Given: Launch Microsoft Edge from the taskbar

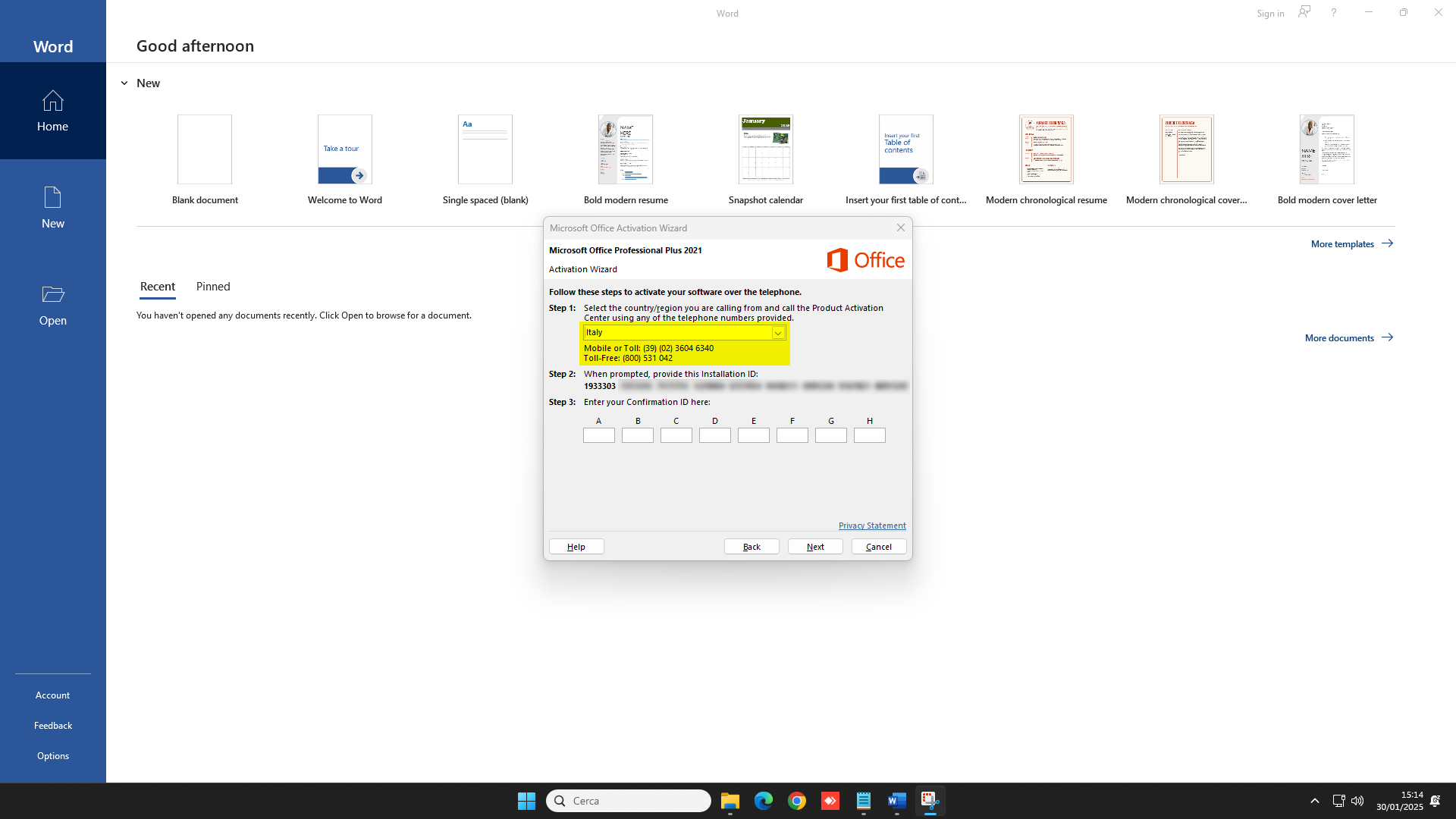Looking at the screenshot, I should [764, 801].
